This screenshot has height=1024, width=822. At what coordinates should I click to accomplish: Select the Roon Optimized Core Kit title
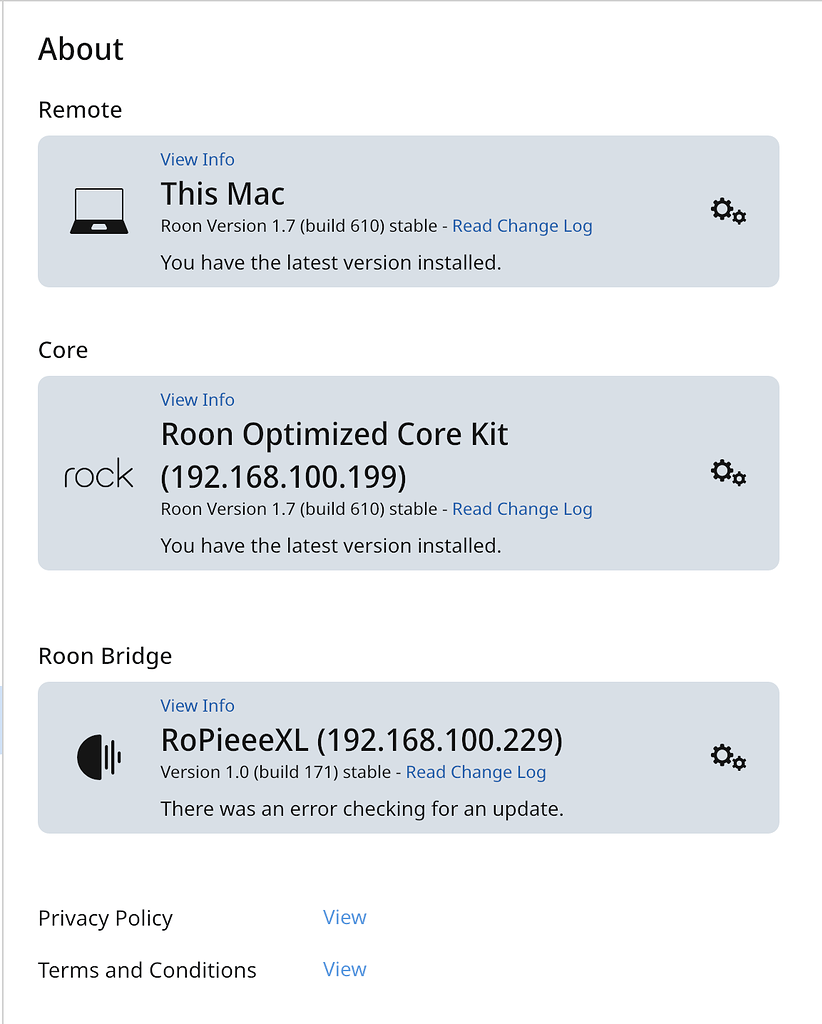pos(334,455)
